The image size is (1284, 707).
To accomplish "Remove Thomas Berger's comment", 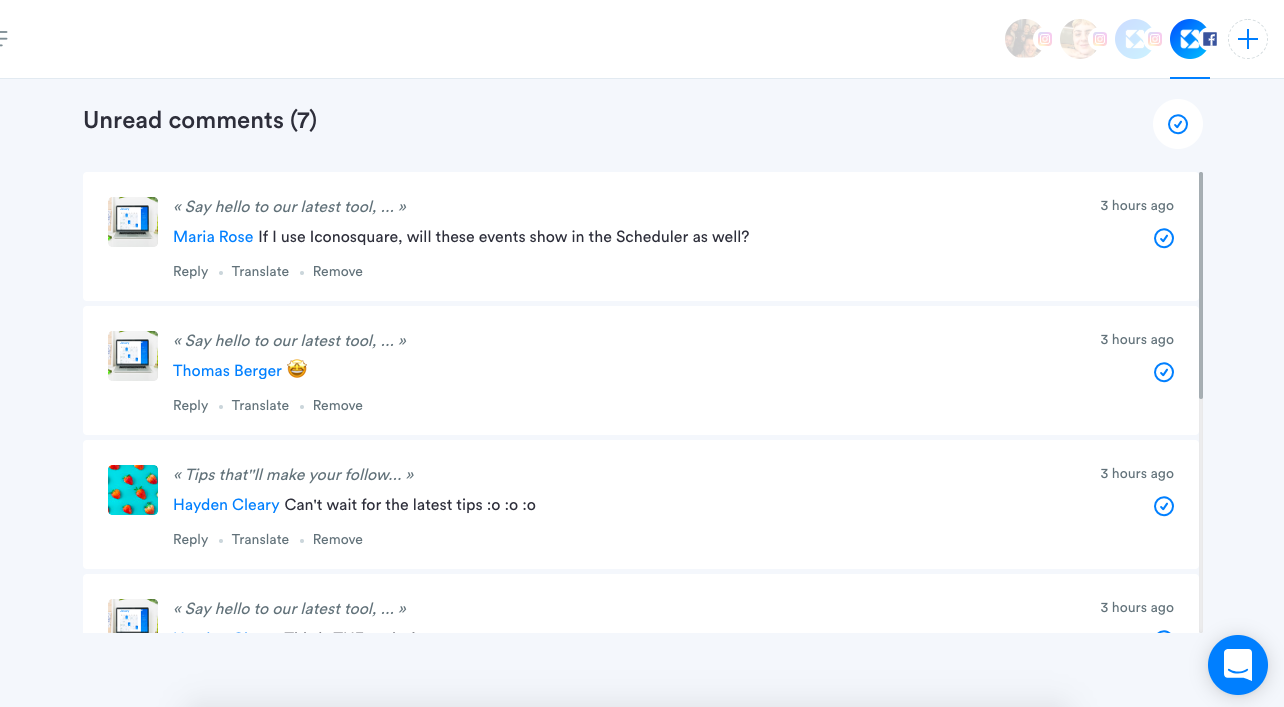I will 338,405.
